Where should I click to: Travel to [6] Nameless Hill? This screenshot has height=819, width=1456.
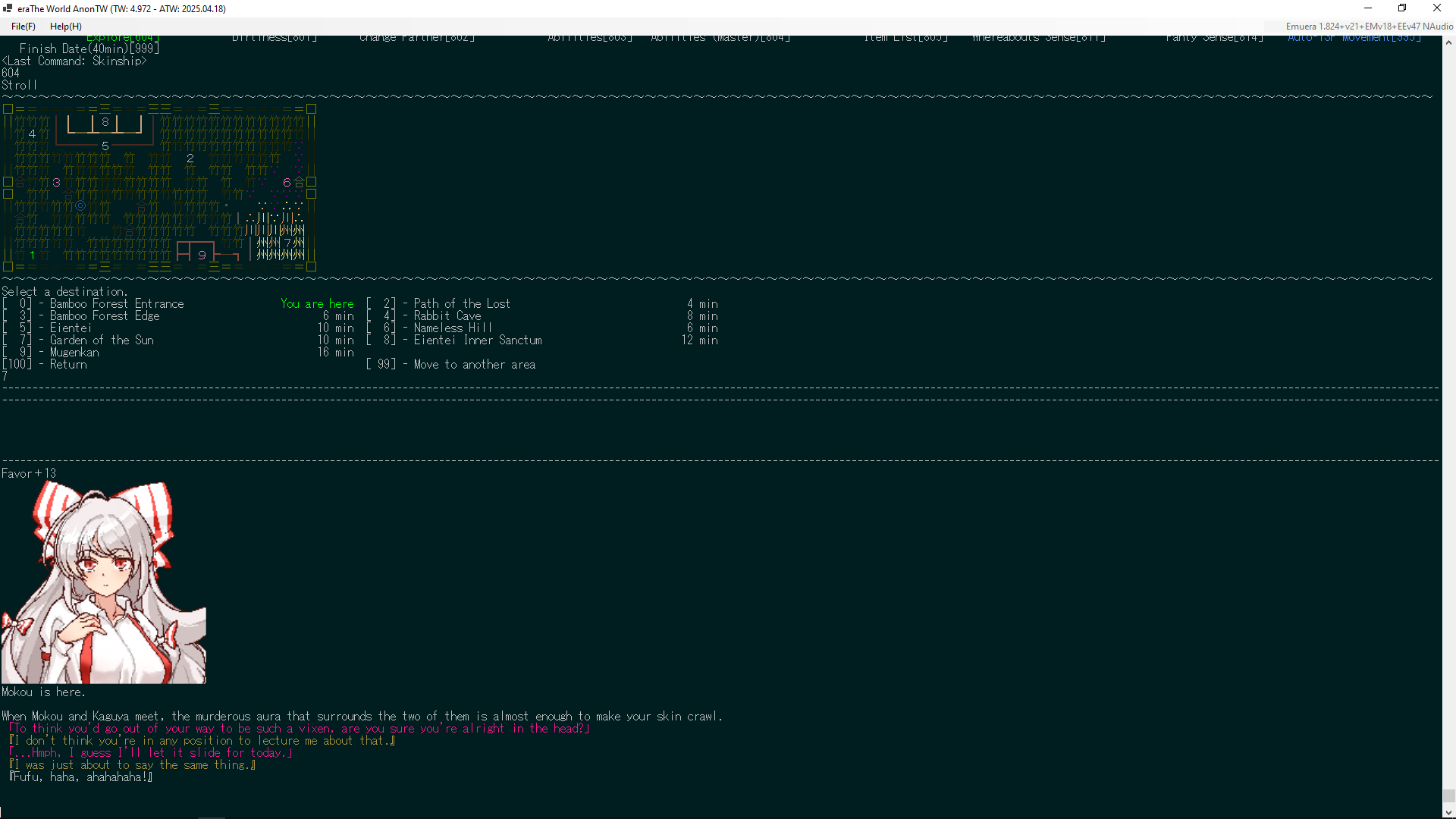(x=452, y=328)
